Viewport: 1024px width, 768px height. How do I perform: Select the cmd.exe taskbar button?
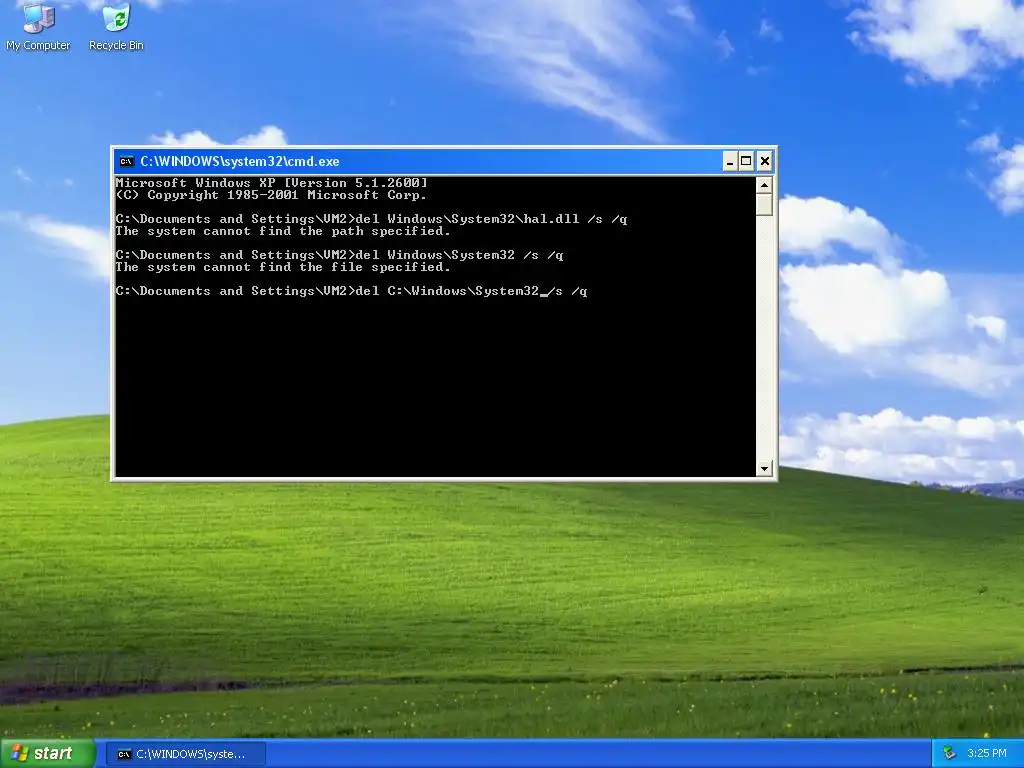[186, 754]
